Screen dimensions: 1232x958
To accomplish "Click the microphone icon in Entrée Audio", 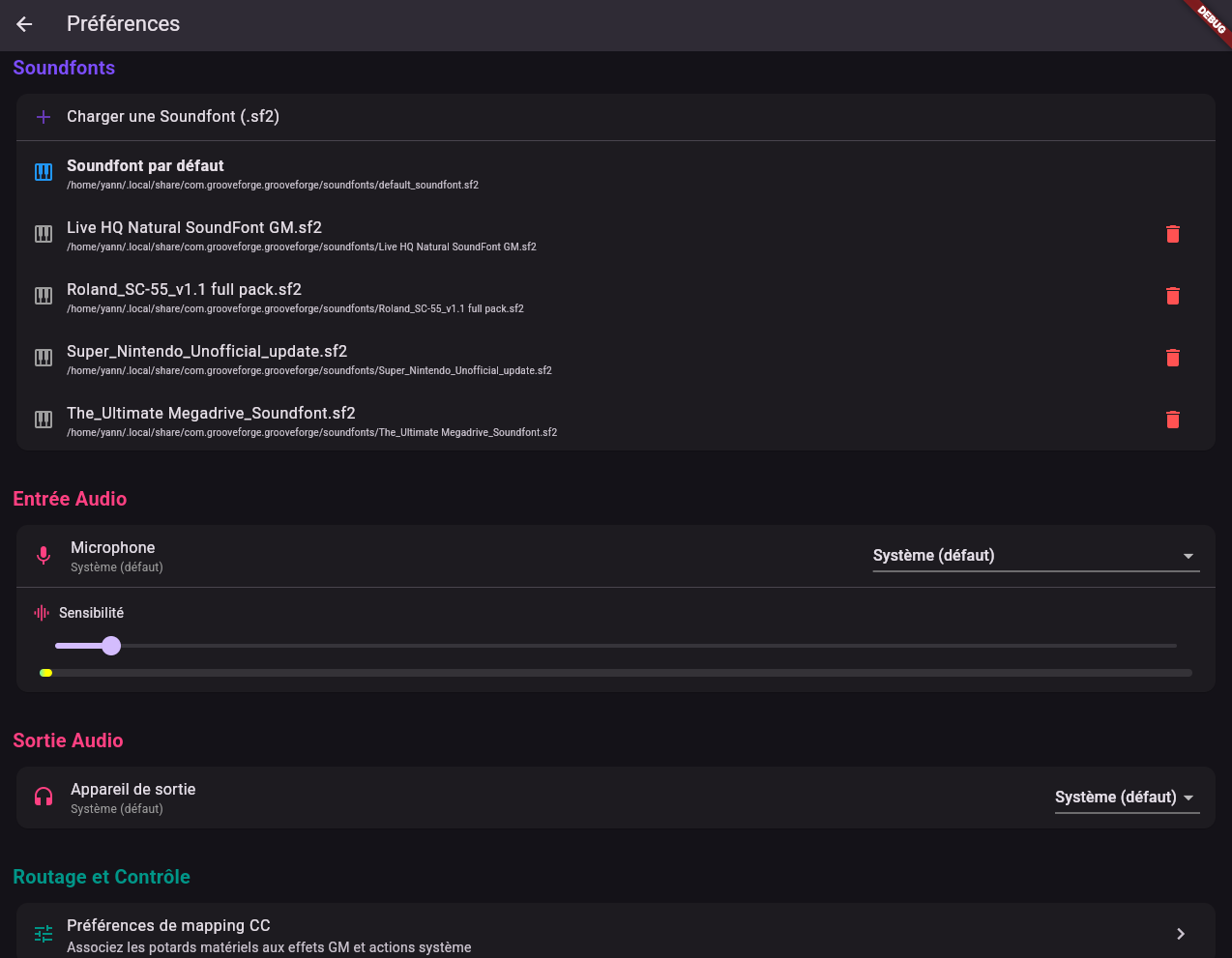I will coord(43,555).
